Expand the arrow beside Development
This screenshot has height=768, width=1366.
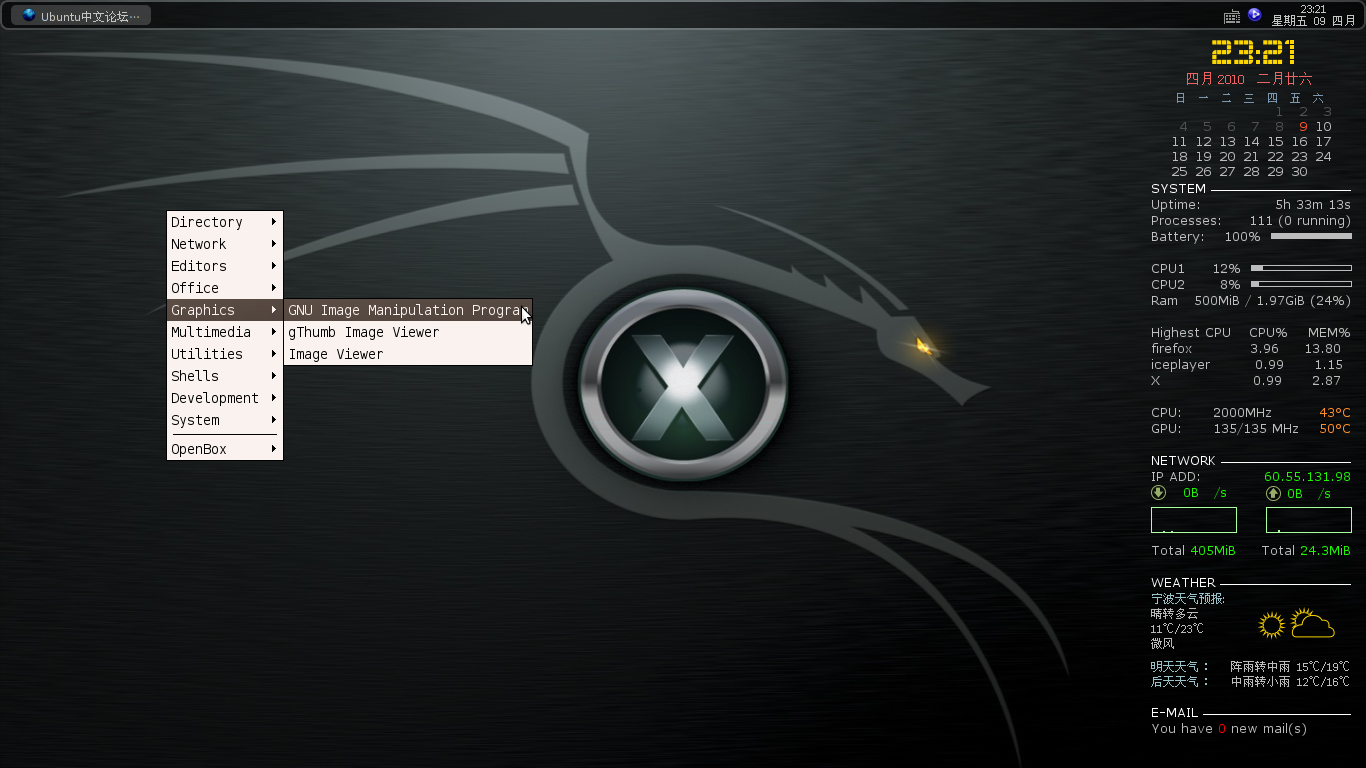pos(273,398)
